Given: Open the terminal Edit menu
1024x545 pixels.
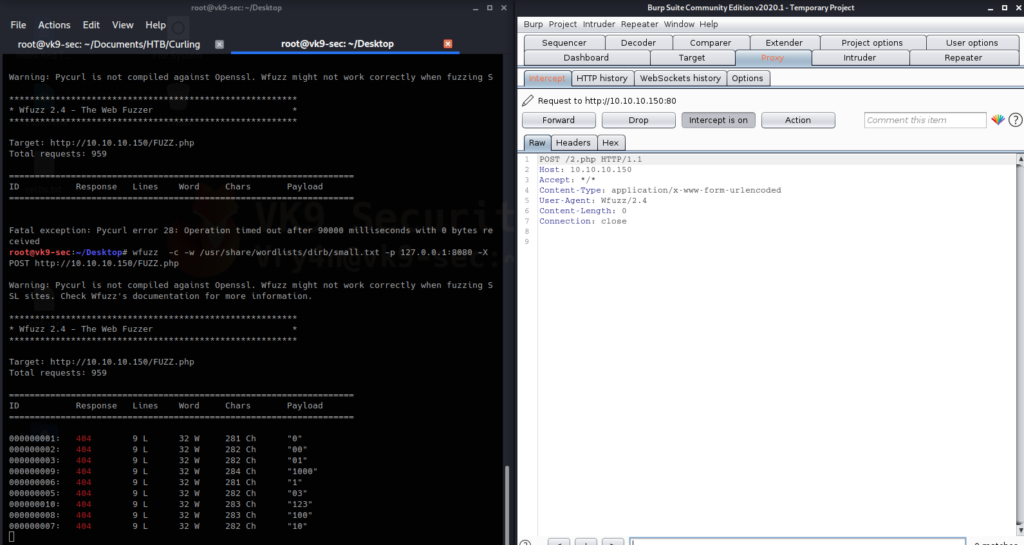Looking at the screenshot, I should [91, 25].
